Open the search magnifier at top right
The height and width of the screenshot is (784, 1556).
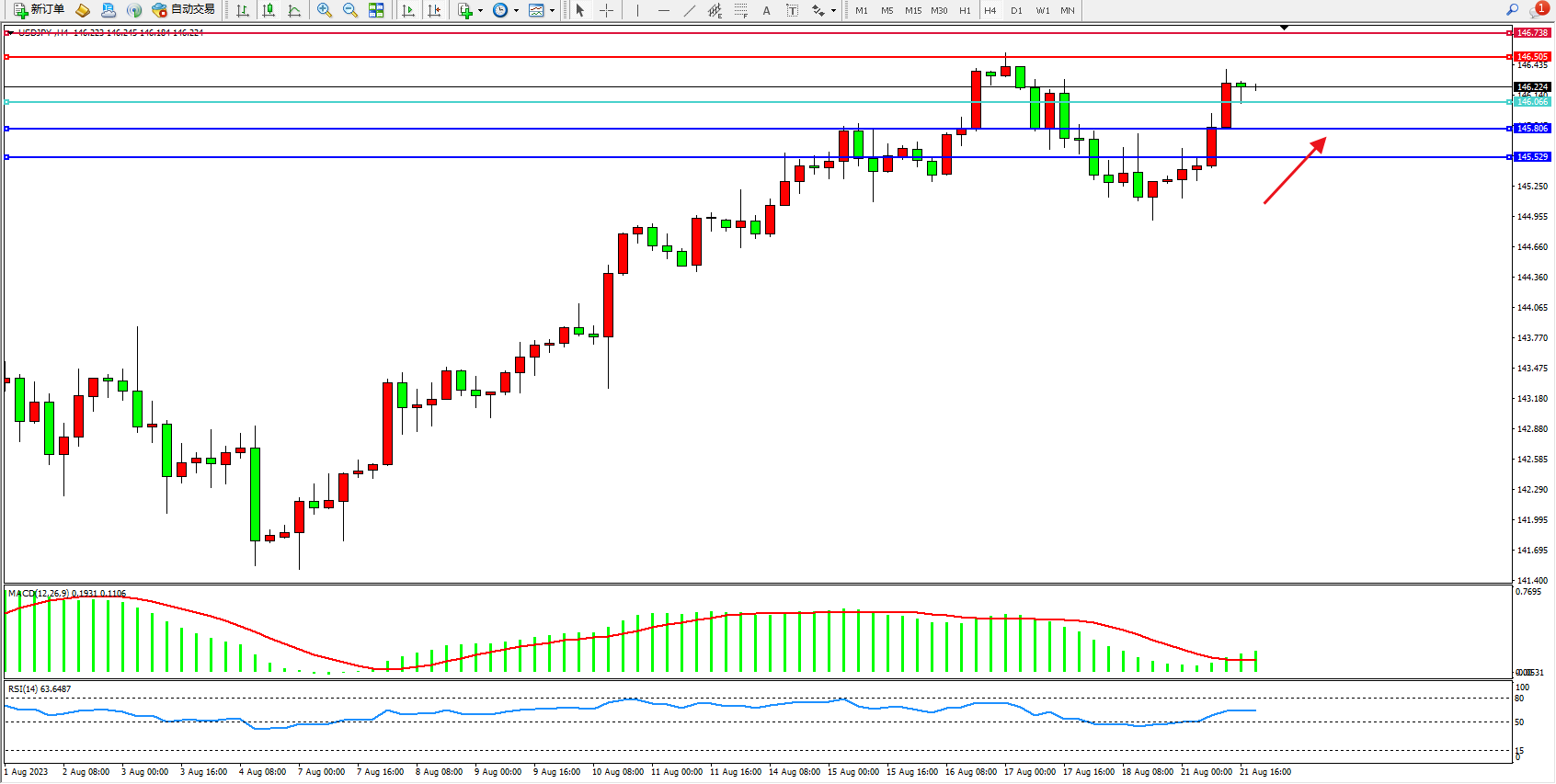tap(1512, 10)
